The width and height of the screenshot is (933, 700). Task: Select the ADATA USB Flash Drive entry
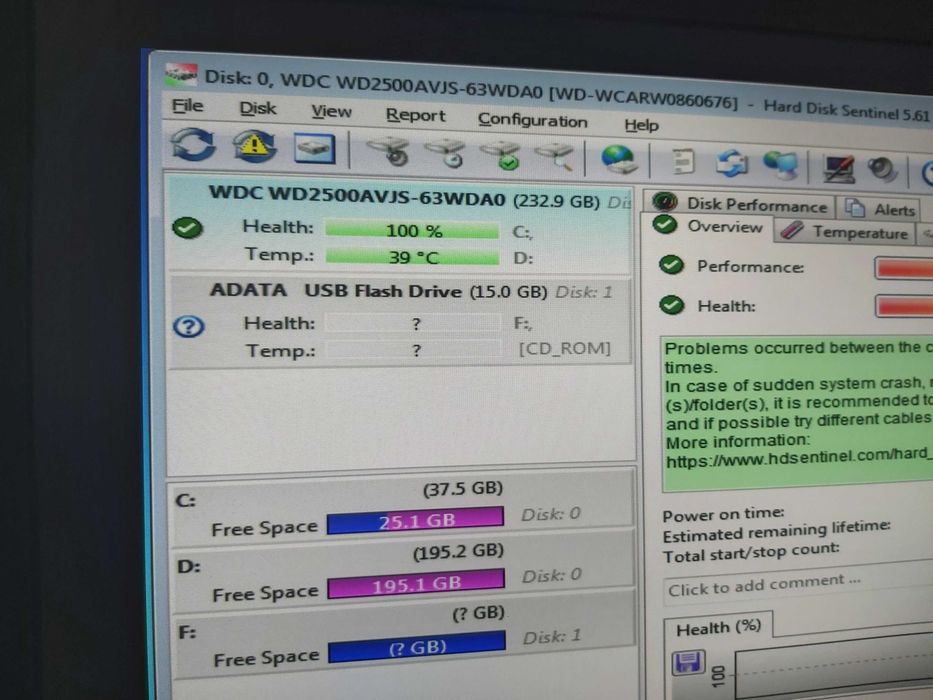(x=400, y=322)
